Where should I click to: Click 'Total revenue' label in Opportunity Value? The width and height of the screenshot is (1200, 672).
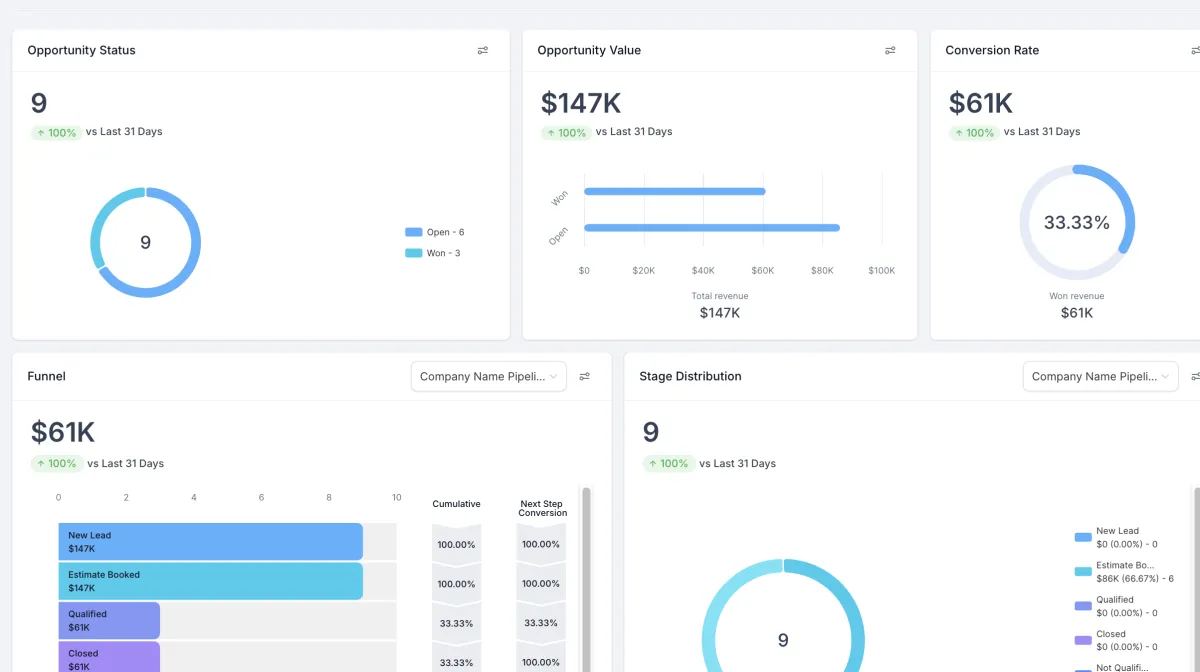pos(720,296)
